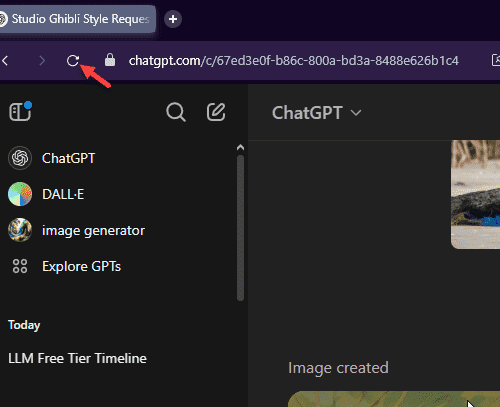Viewport: 500px width, 407px height.
Task: Open the generated image below Image created
Action: 394,399
